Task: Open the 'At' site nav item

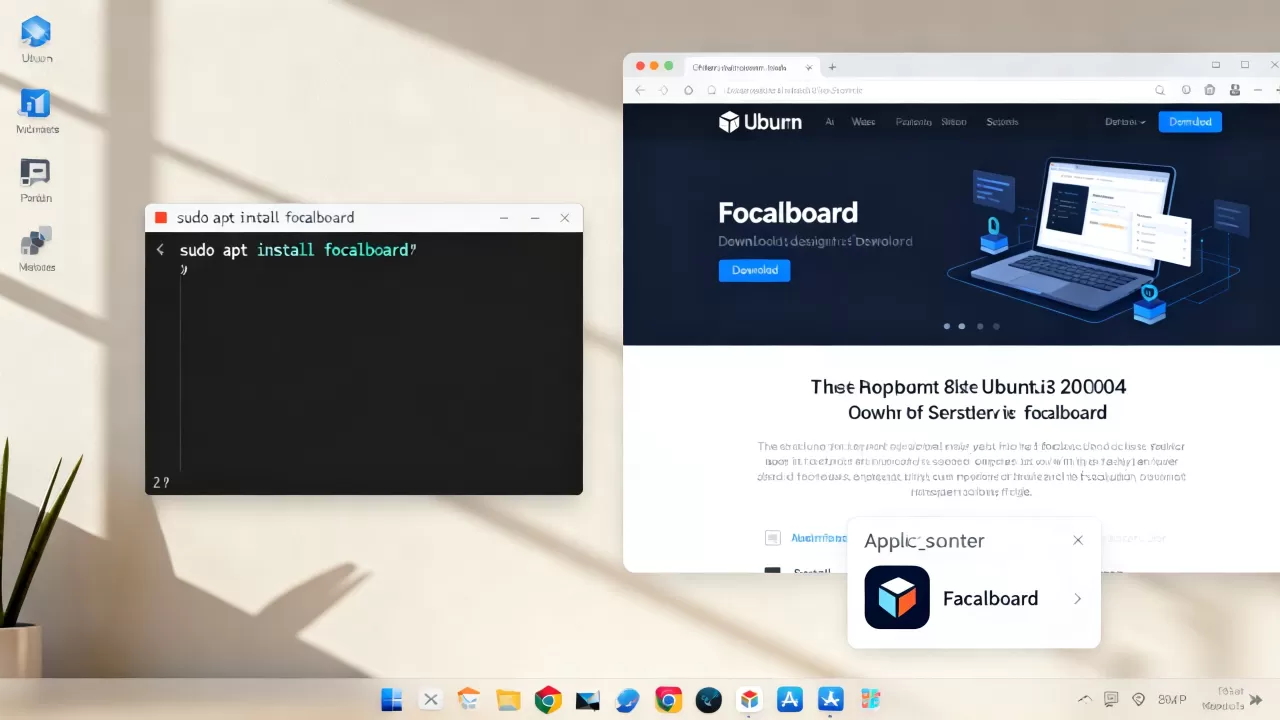Action: point(829,122)
